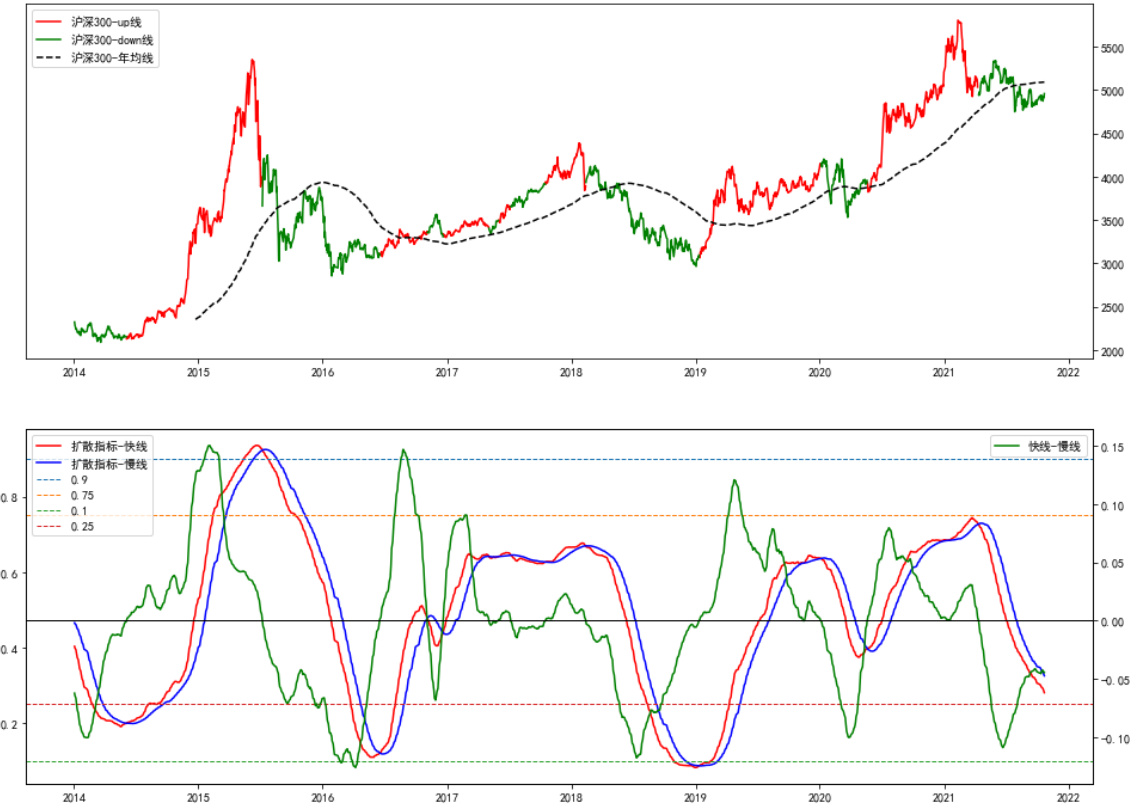Viewport: 1137px width, 810px height.
Task: Click the green line swatch beside 快线-慢线
Action: (x=1006, y=446)
